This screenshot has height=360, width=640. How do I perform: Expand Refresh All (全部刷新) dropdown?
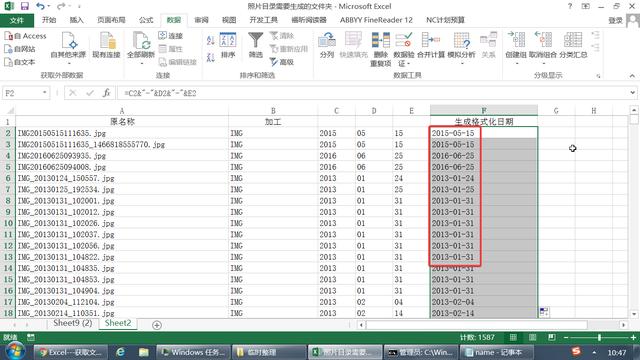click(x=141, y=63)
